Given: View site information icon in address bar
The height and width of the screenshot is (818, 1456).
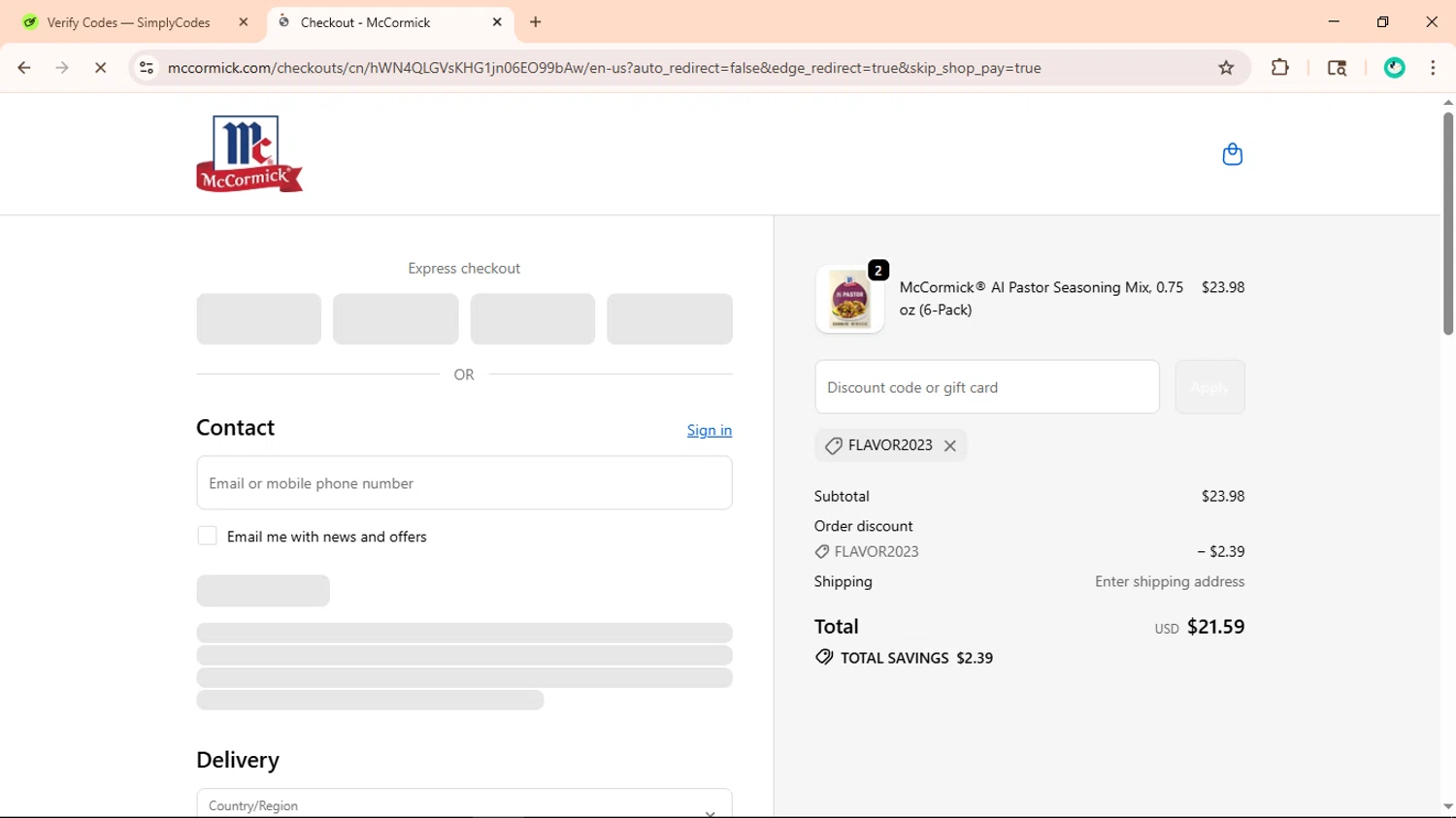Looking at the screenshot, I should coord(147,68).
